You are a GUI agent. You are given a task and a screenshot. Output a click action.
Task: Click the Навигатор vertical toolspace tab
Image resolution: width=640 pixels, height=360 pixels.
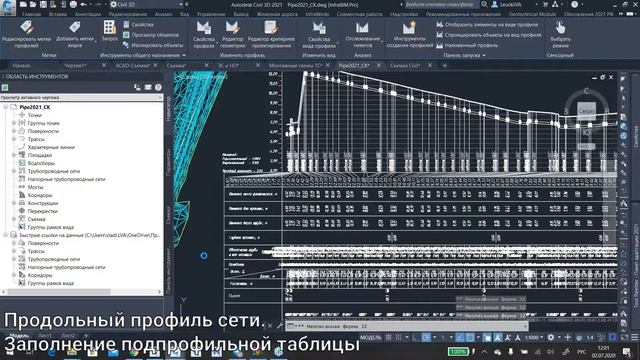click(169, 108)
